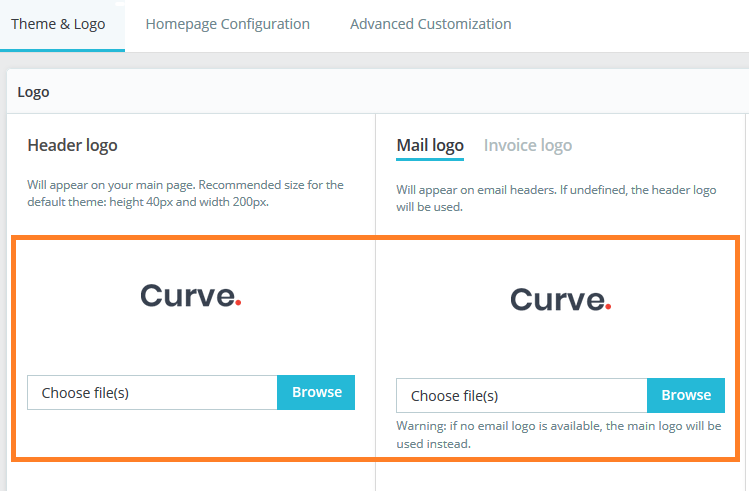Click the Header logo section title
The height and width of the screenshot is (491, 749).
pyautogui.click(x=72, y=146)
